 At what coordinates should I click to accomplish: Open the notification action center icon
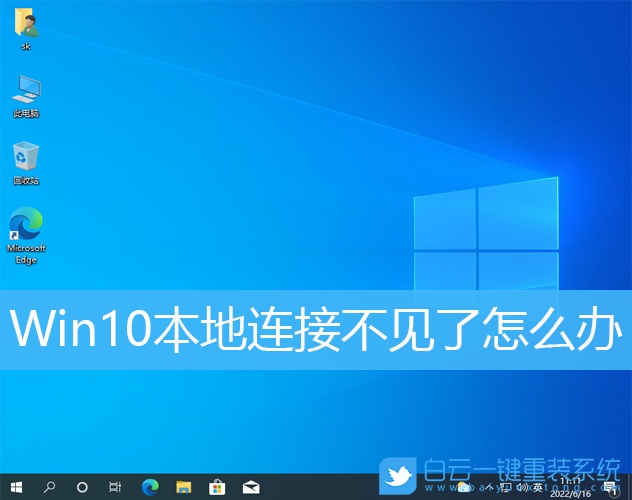click(611, 488)
